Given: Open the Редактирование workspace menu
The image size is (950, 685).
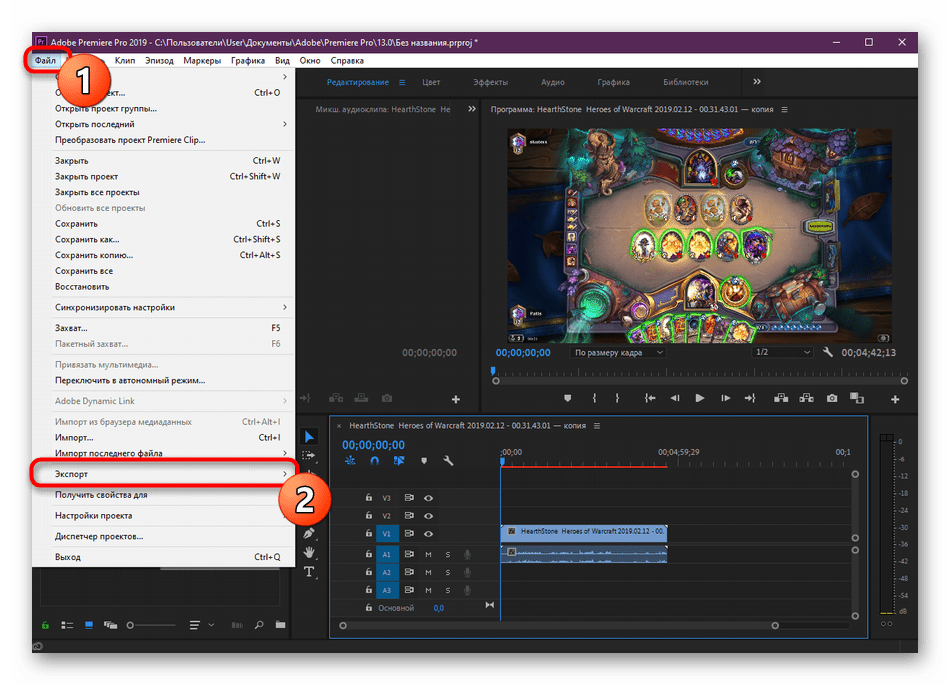Looking at the screenshot, I should click(402, 82).
